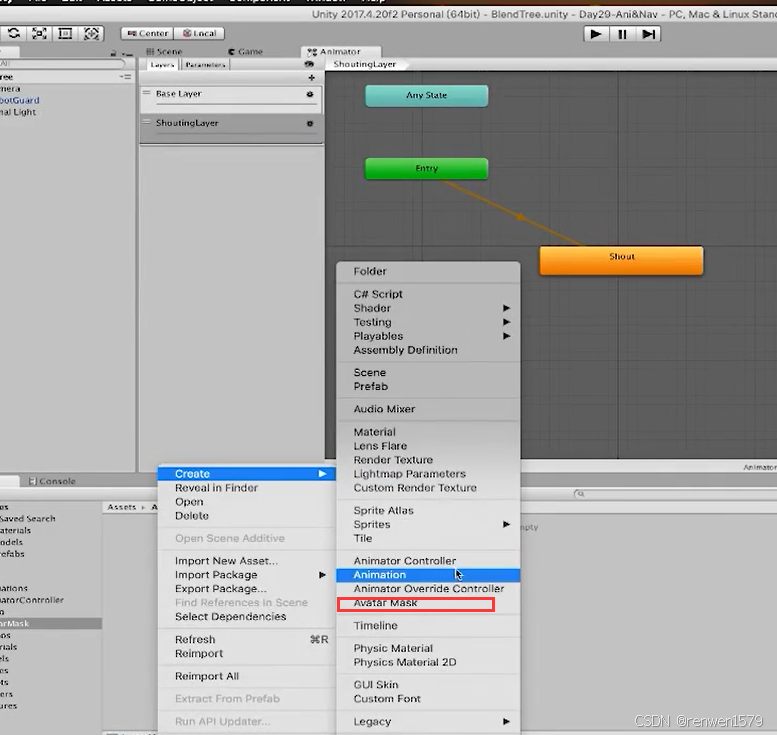The height and width of the screenshot is (735, 777).
Task: Expand the Testing submenu
Action: click(428, 322)
